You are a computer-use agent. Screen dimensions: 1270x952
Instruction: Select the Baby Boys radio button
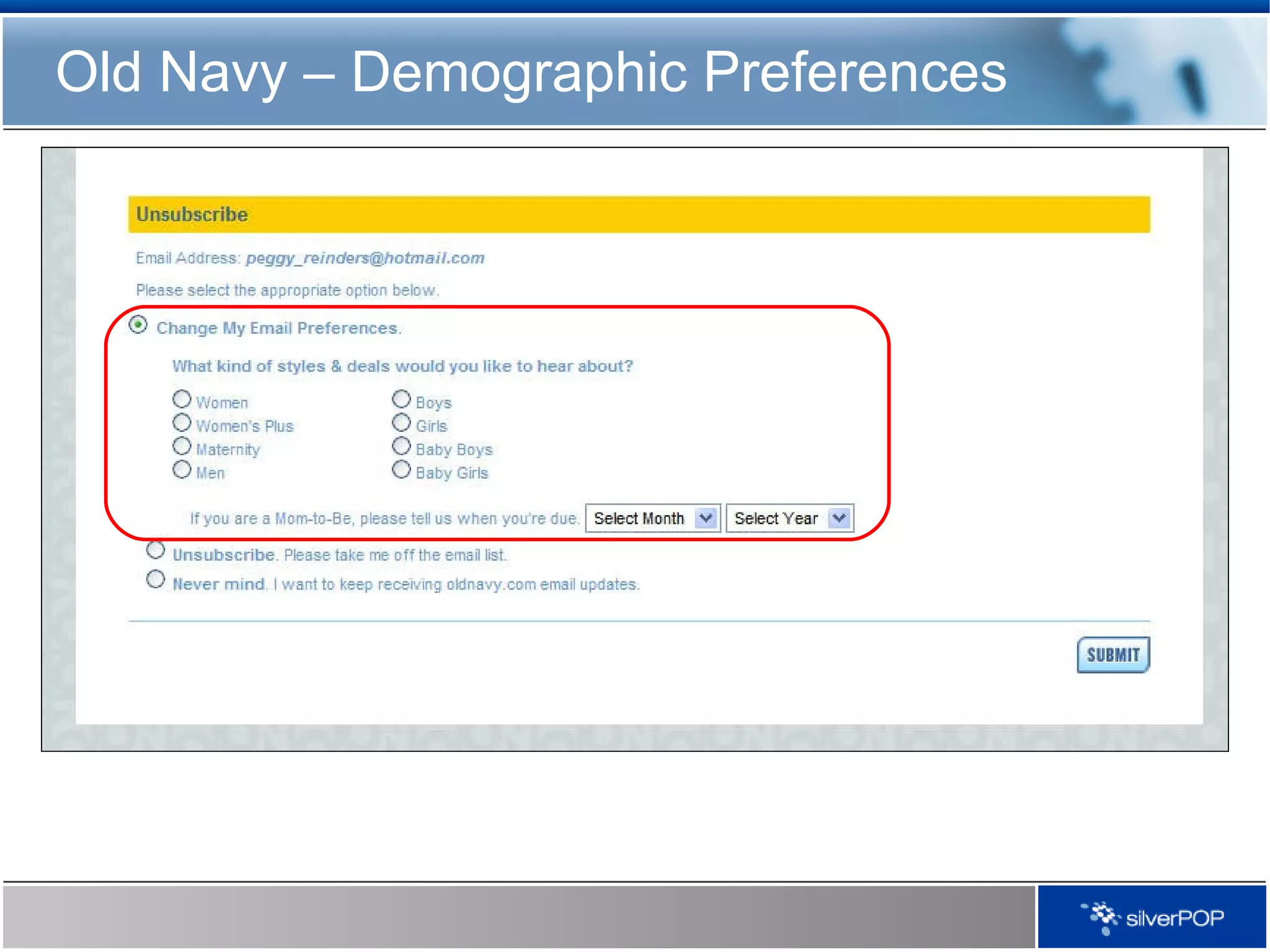click(402, 446)
